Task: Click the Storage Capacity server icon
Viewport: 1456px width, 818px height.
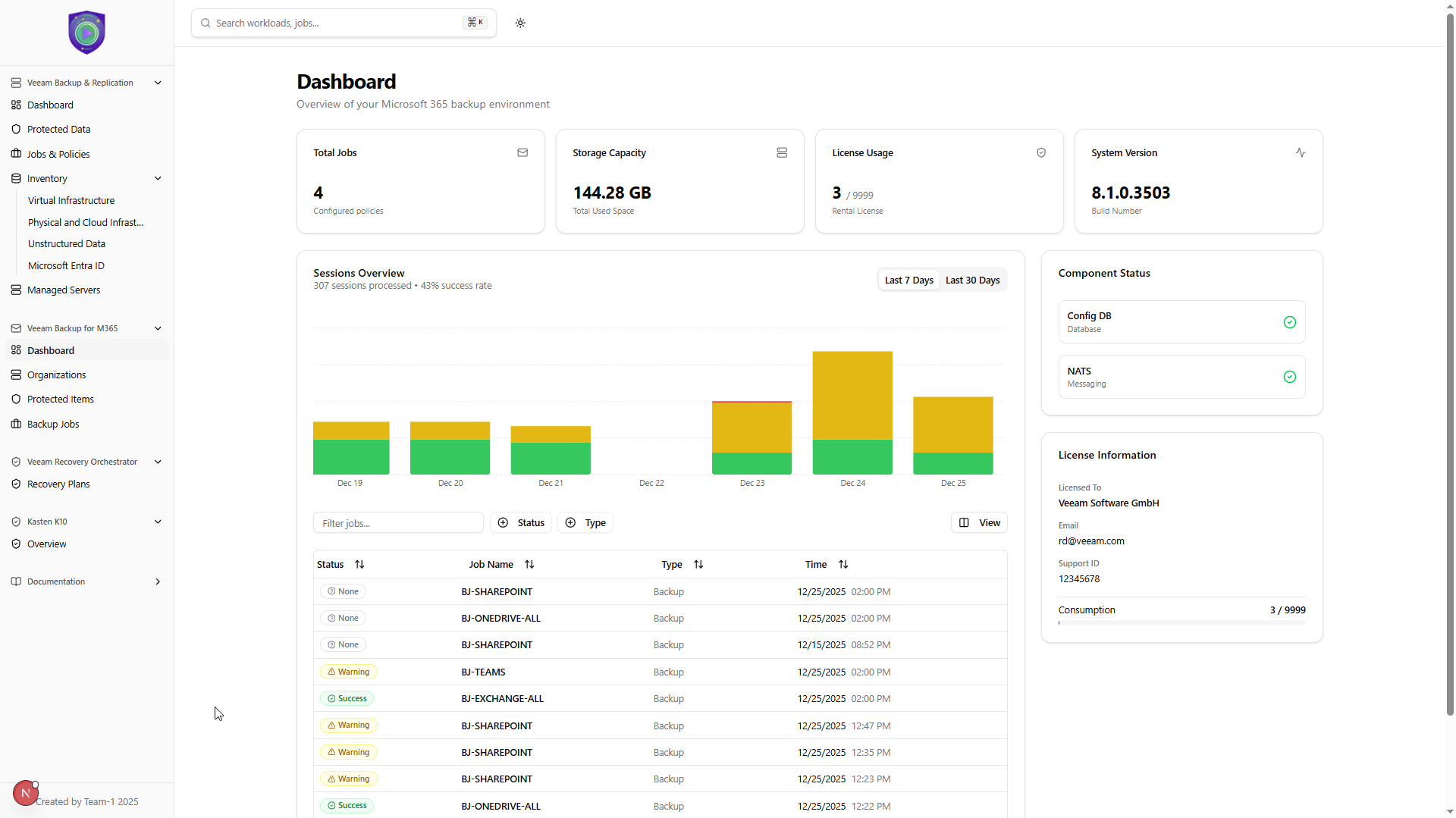Action: [x=782, y=152]
